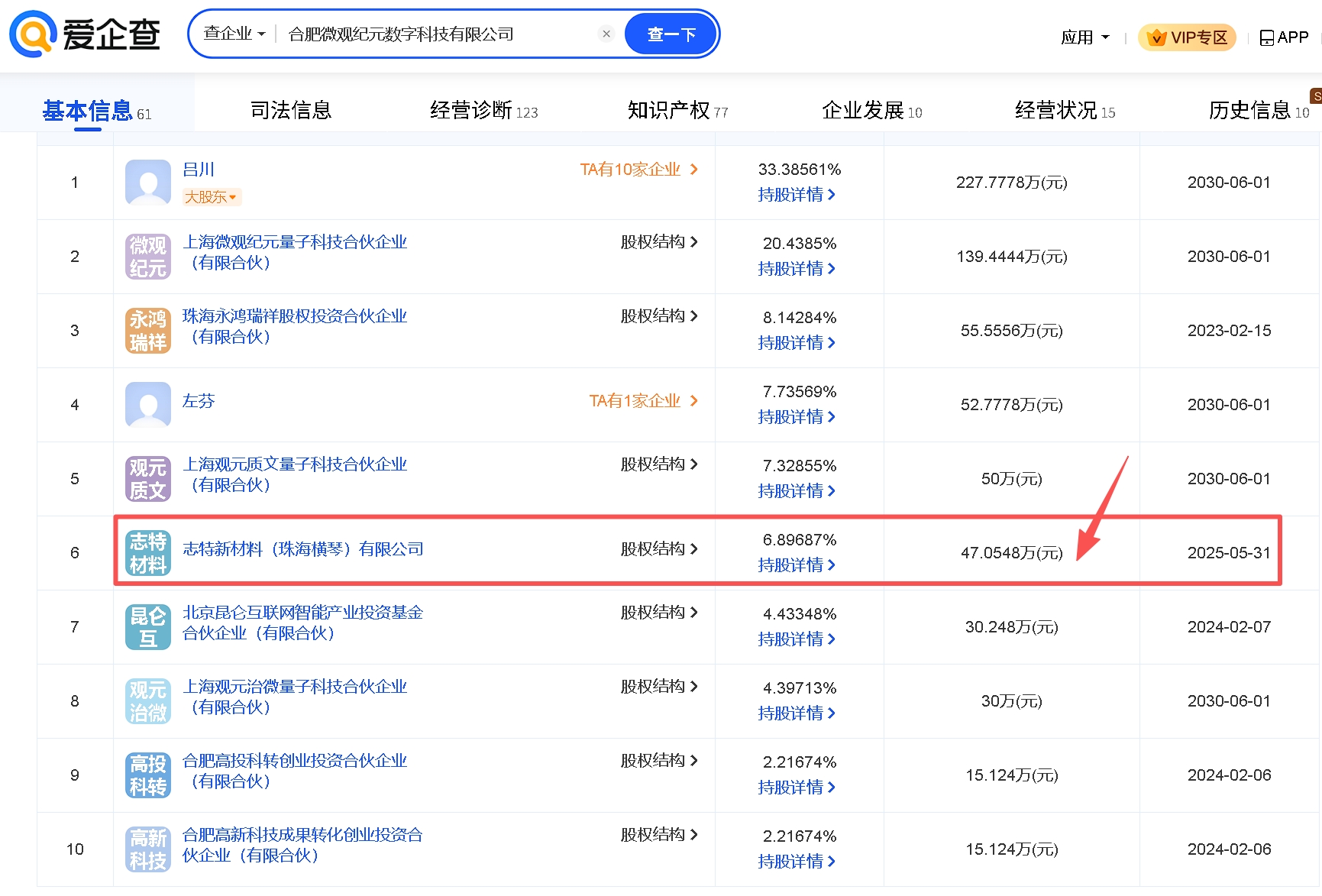Open the APP download icon
The height and width of the screenshot is (896, 1322).
[x=1266, y=37]
